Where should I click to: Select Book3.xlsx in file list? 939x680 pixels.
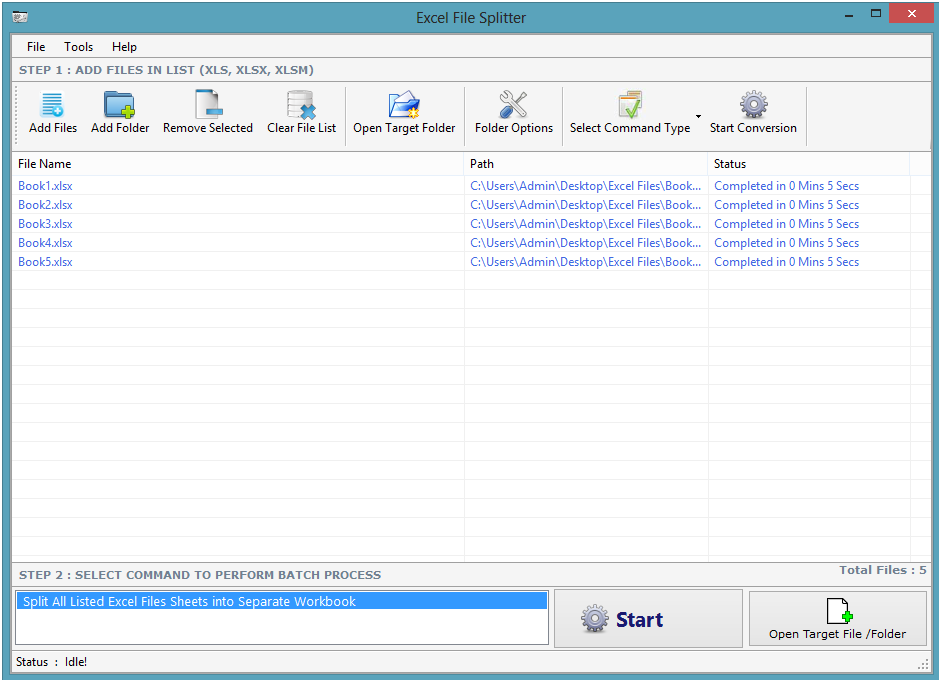pos(45,224)
